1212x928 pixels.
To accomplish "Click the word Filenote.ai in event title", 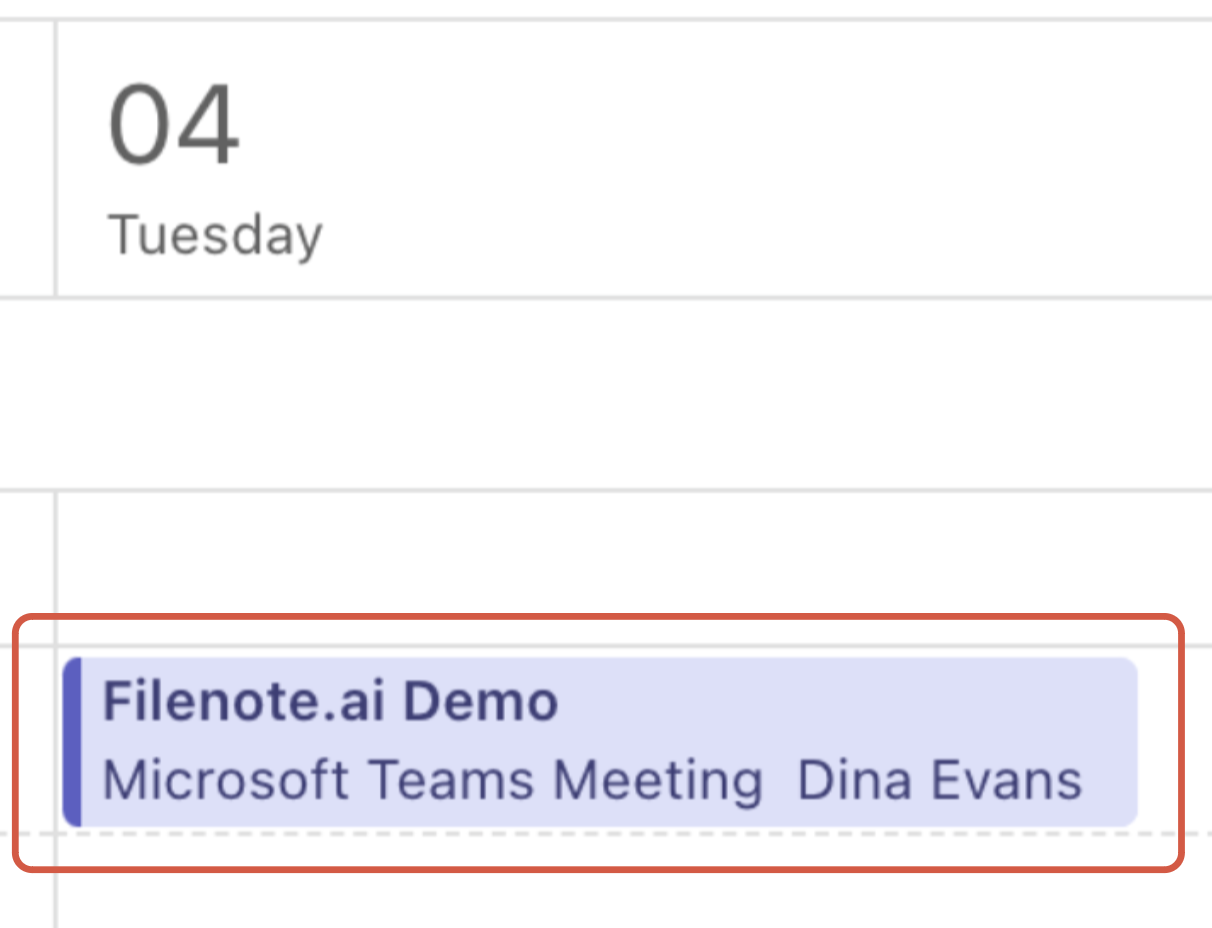I will (246, 702).
